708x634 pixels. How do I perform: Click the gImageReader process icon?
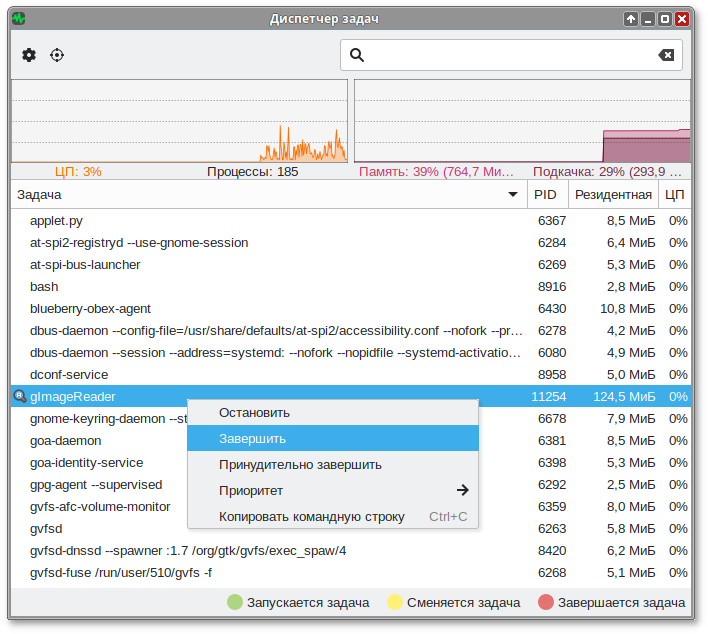tap(19, 397)
